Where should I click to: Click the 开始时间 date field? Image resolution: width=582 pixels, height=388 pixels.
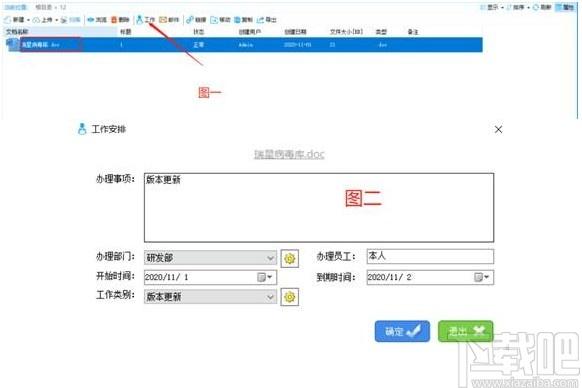[x=210, y=277]
